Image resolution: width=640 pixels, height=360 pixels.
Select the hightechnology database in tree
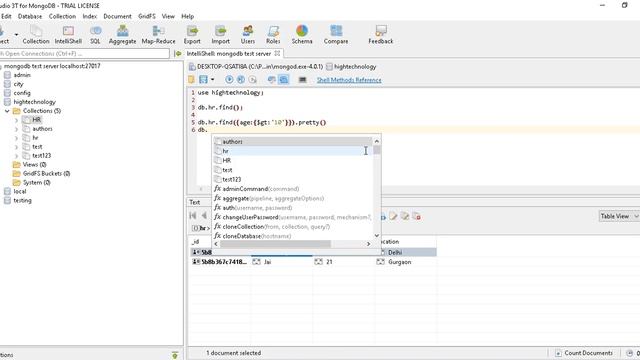click(35, 102)
